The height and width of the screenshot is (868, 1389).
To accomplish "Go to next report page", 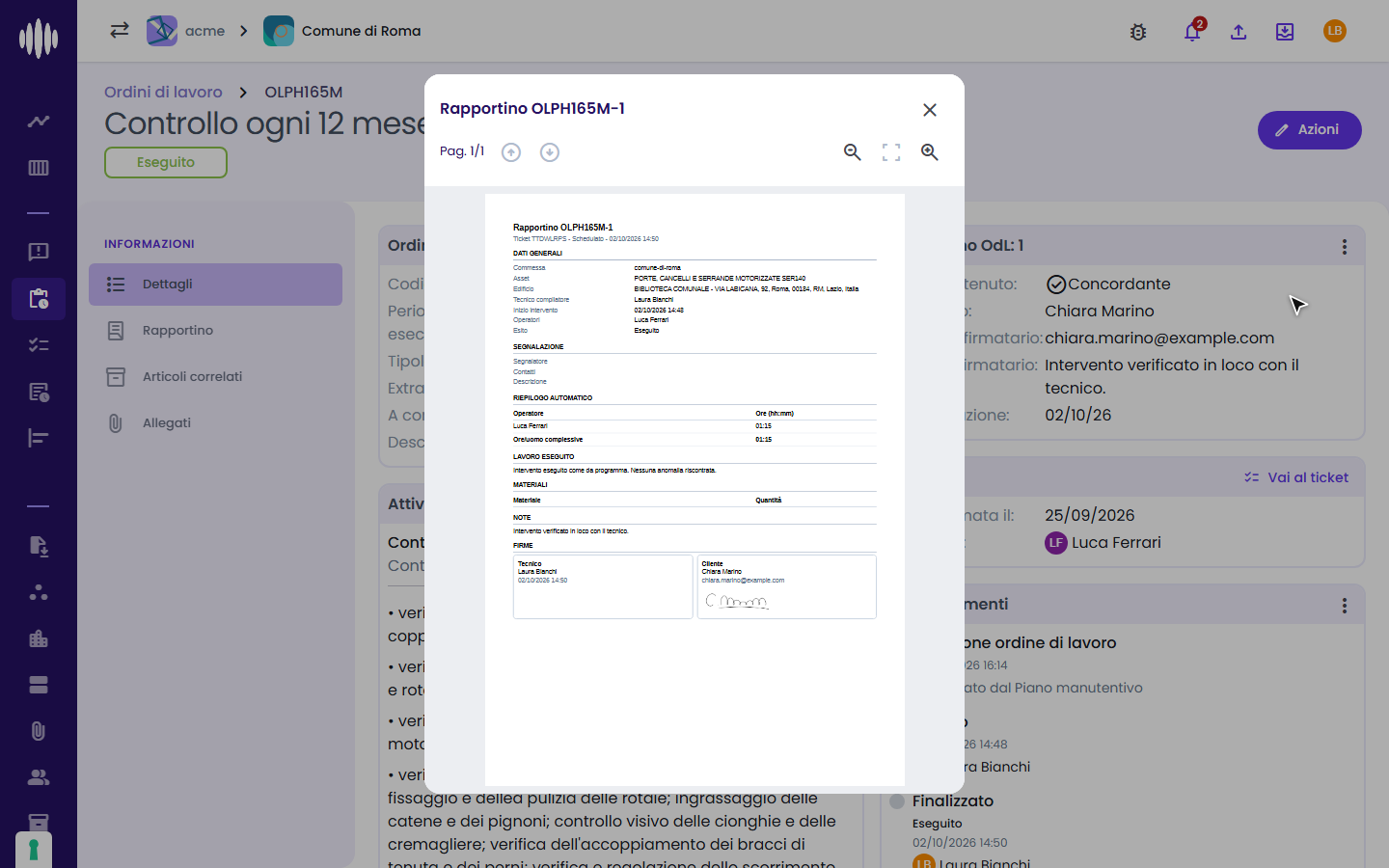I will pyautogui.click(x=550, y=152).
